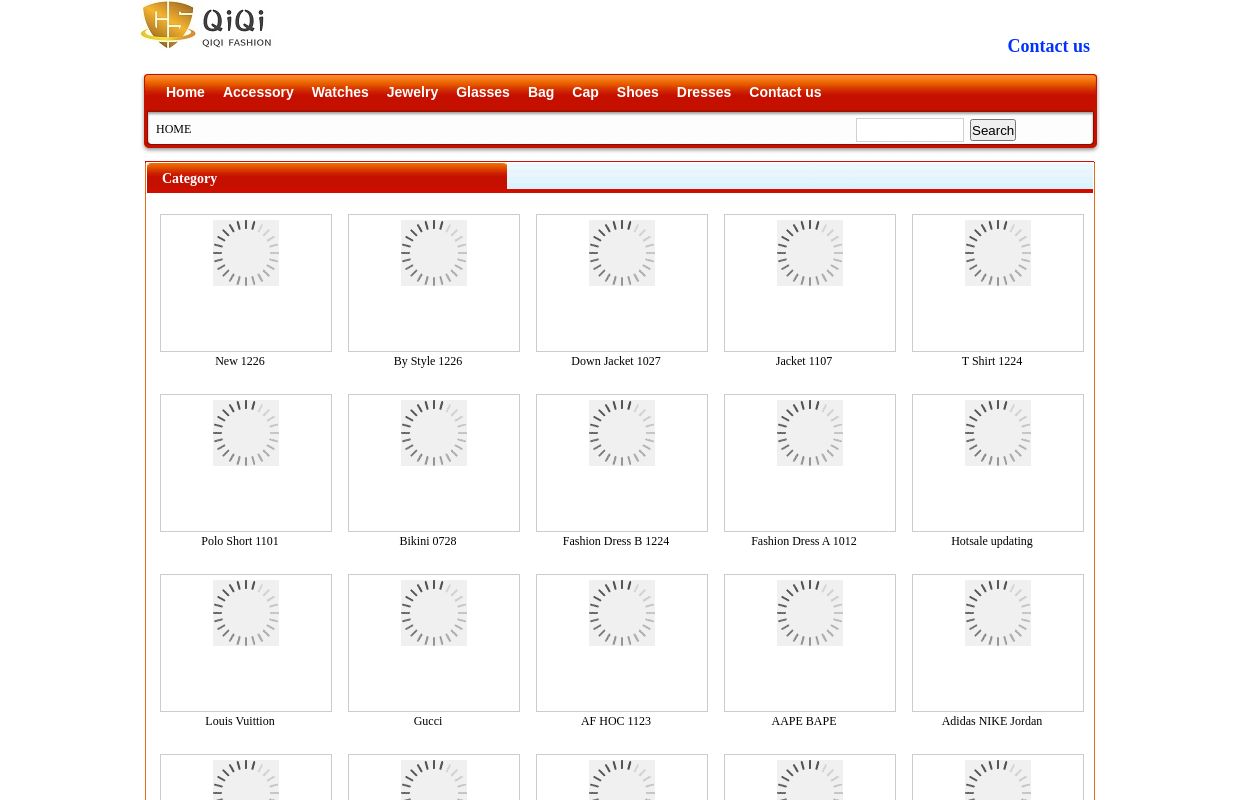Click the HOME breadcrumb link

[173, 129]
